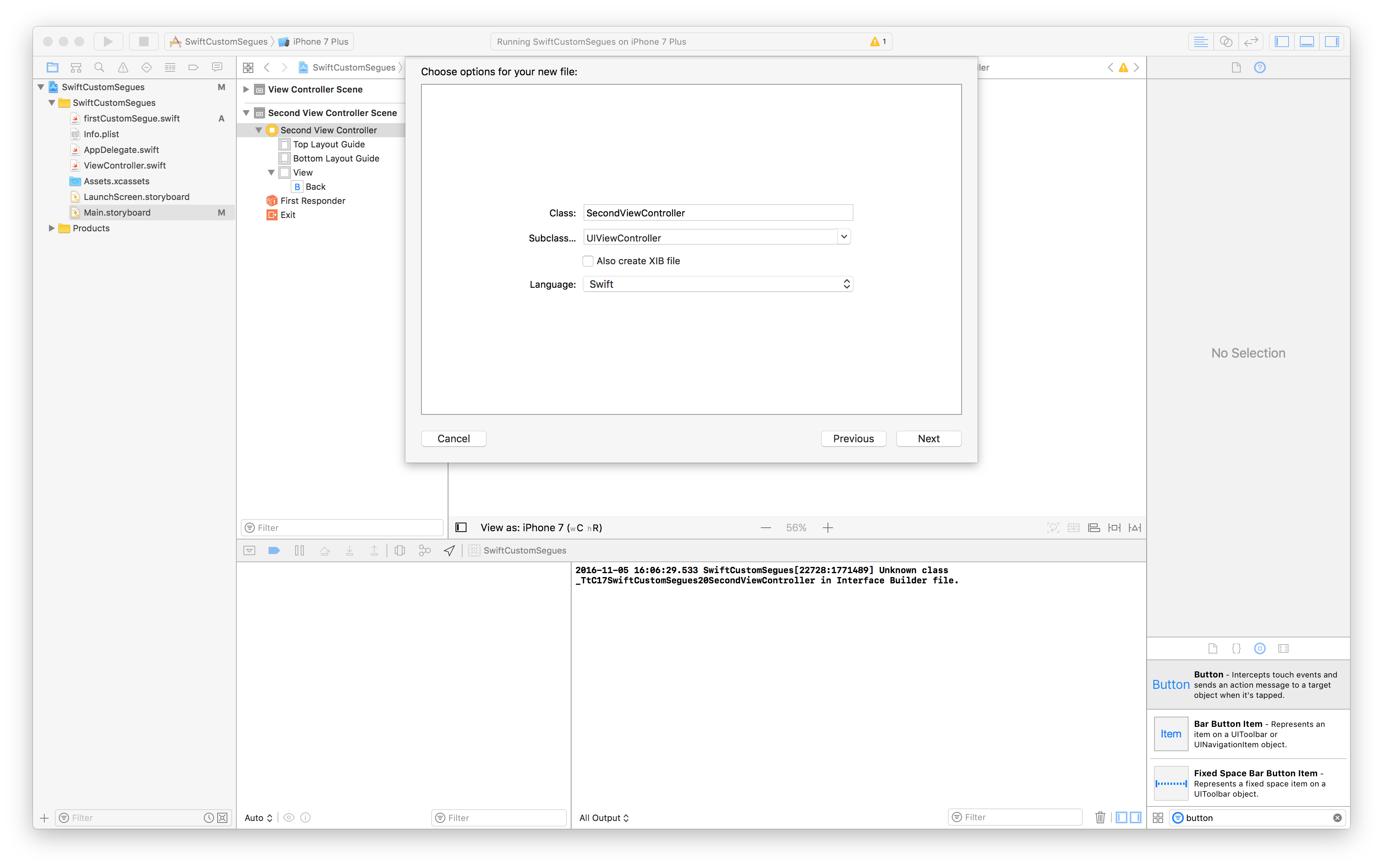The image size is (1383, 868).
Task: Enable Also create XIB file checkbox
Action: click(588, 261)
